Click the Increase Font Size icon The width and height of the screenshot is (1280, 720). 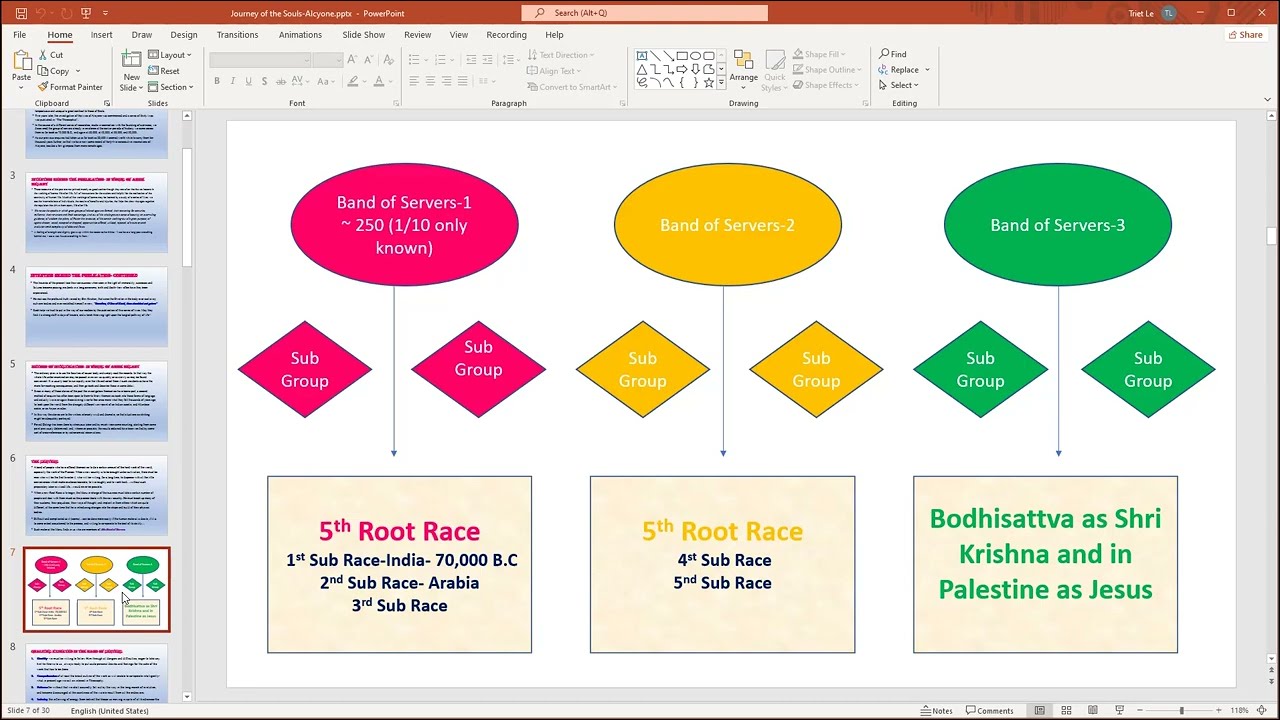click(x=353, y=60)
